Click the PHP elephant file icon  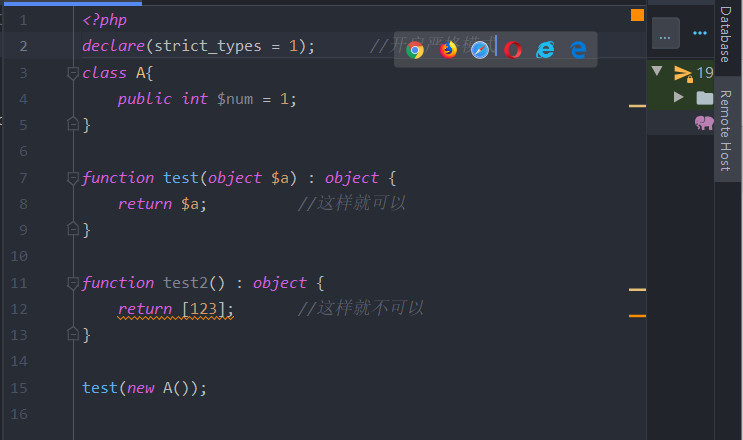click(704, 123)
